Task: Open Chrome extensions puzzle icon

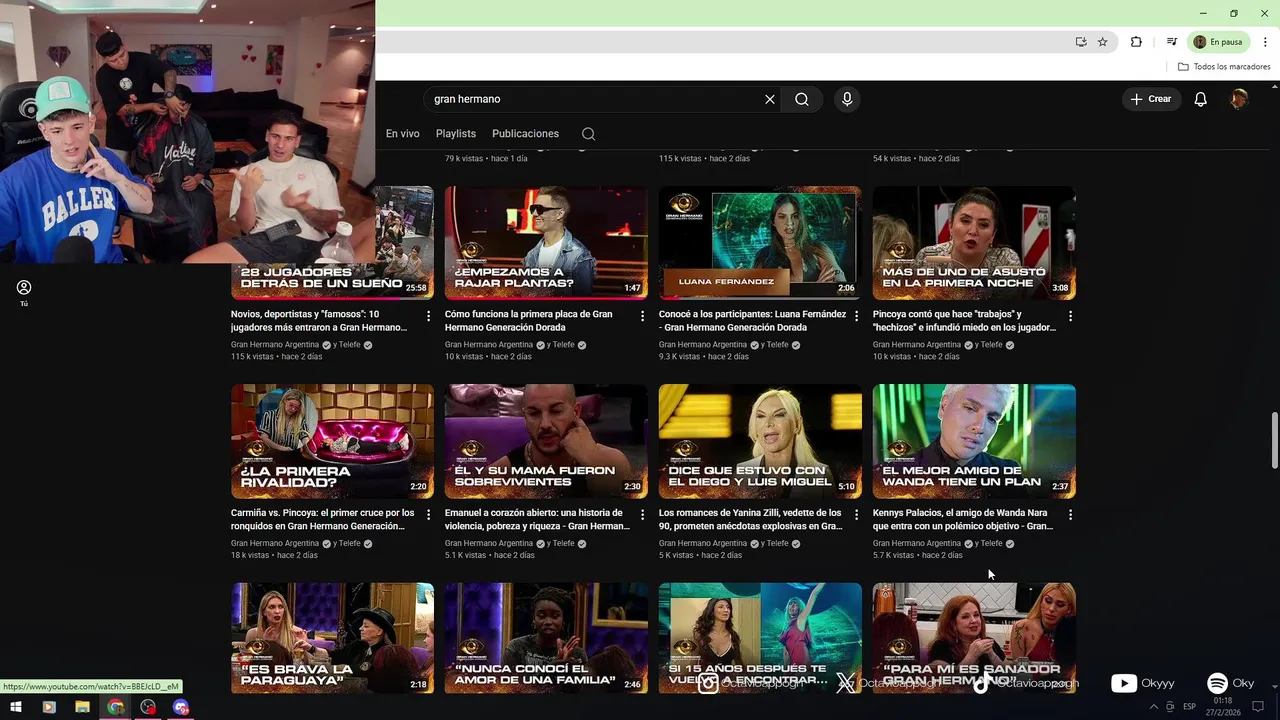Action: click(x=1136, y=42)
